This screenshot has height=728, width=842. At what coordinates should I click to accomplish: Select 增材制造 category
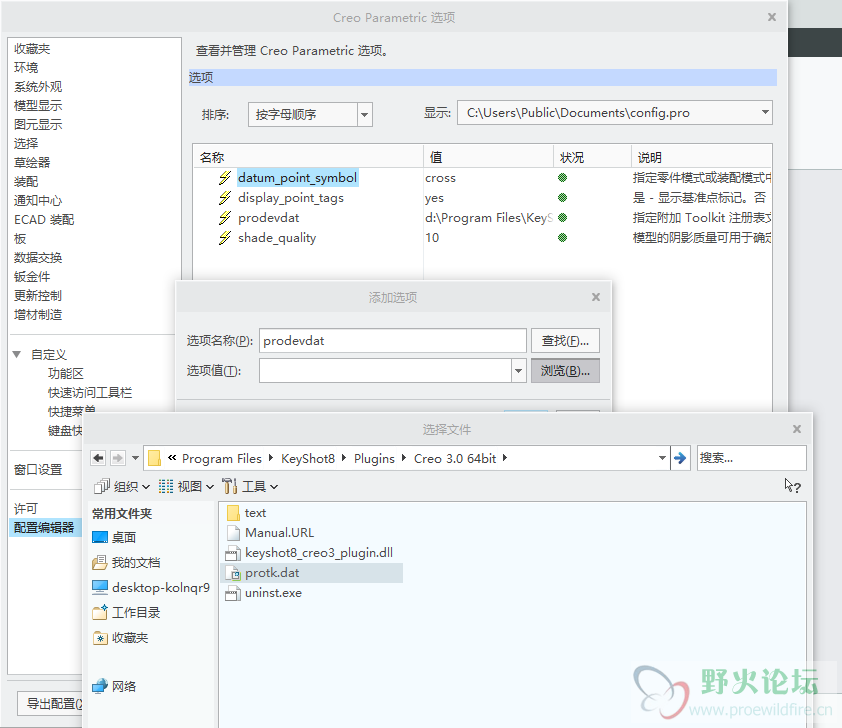[x=38, y=315]
